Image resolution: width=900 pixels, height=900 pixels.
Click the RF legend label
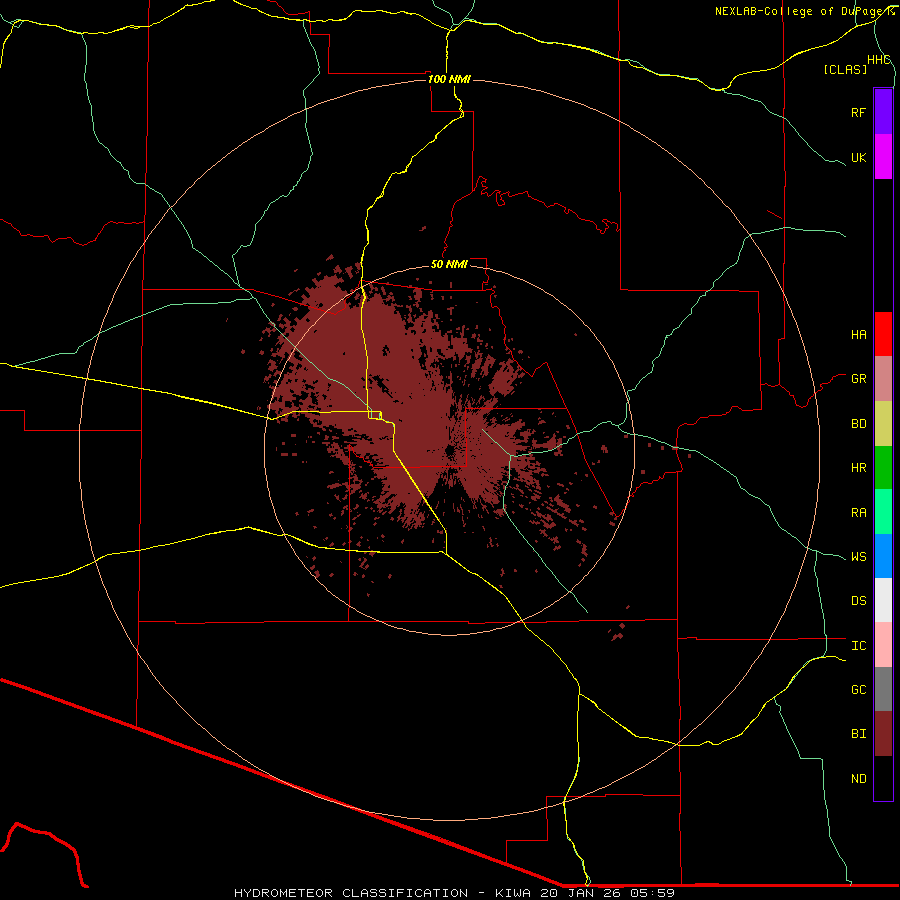858,112
